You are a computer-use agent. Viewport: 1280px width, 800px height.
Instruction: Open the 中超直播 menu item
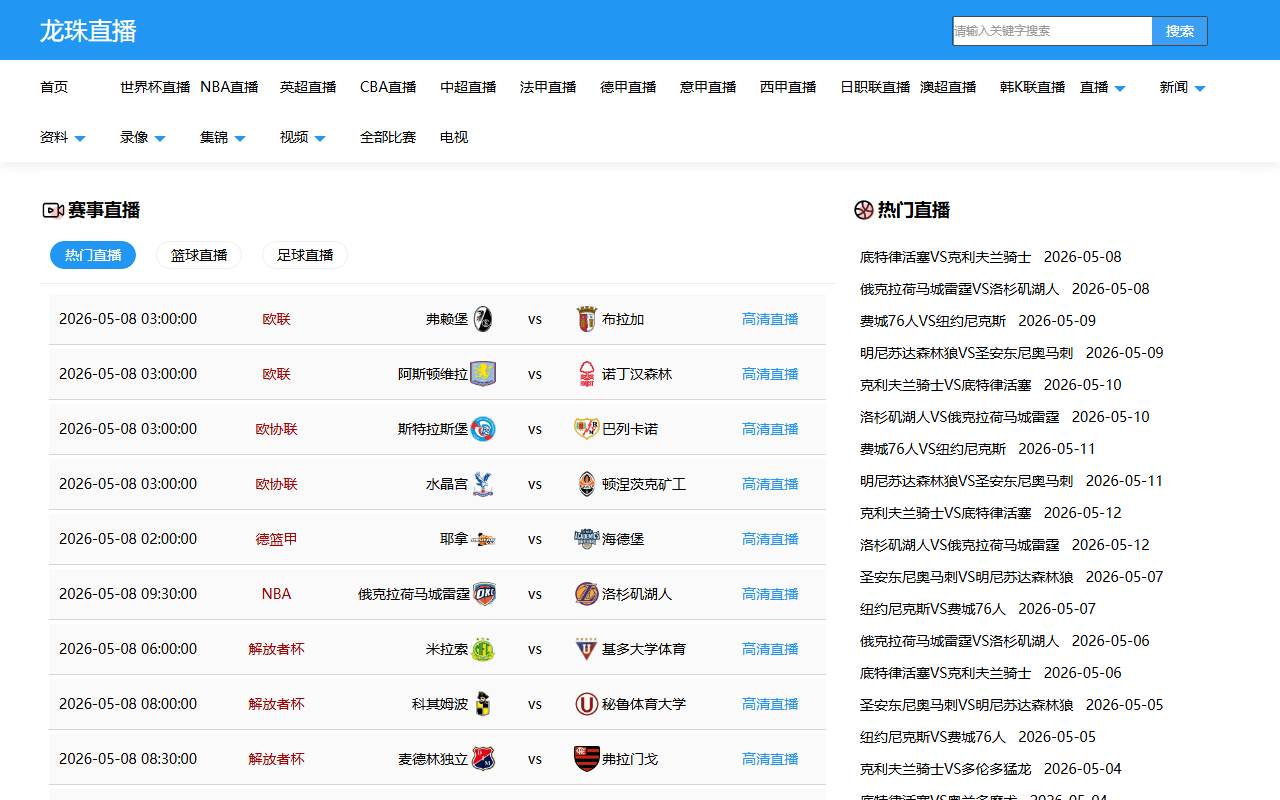click(x=468, y=88)
